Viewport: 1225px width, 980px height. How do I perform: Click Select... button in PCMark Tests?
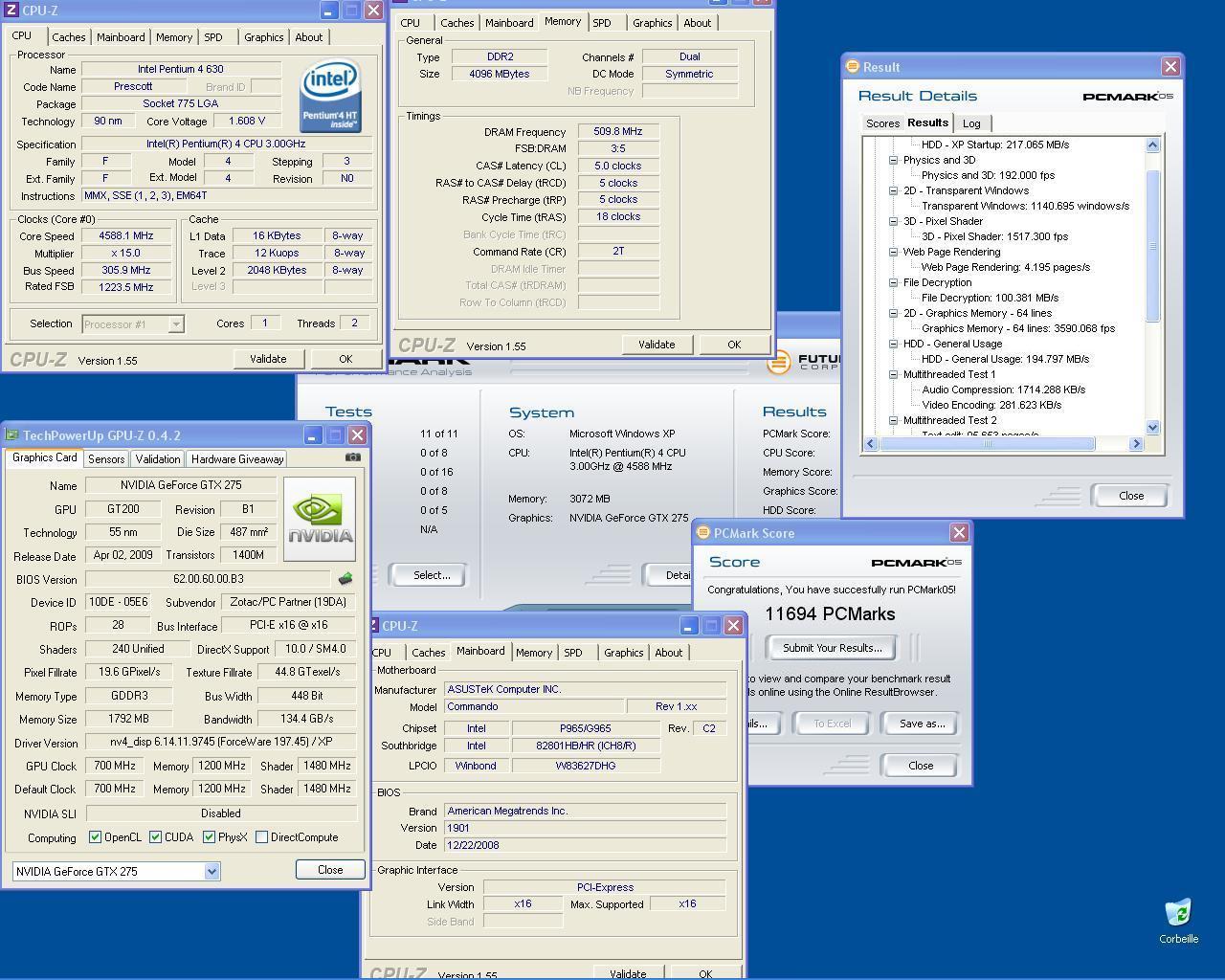click(432, 575)
